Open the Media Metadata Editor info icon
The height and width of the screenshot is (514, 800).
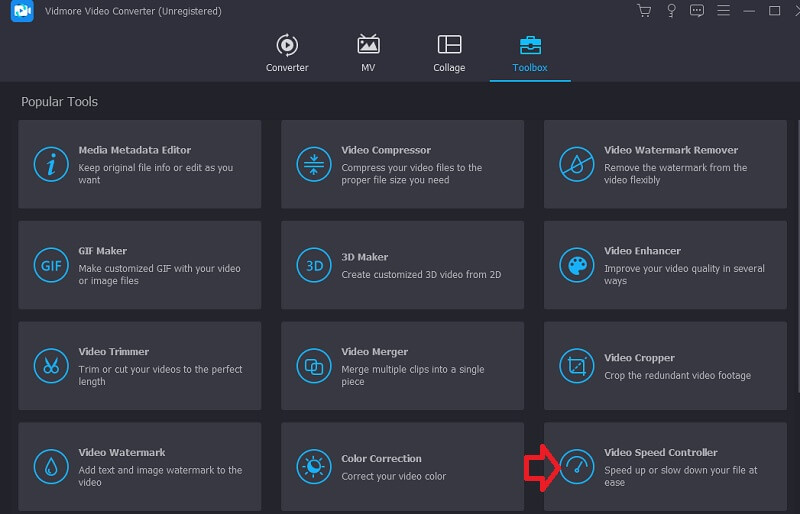(x=50, y=164)
